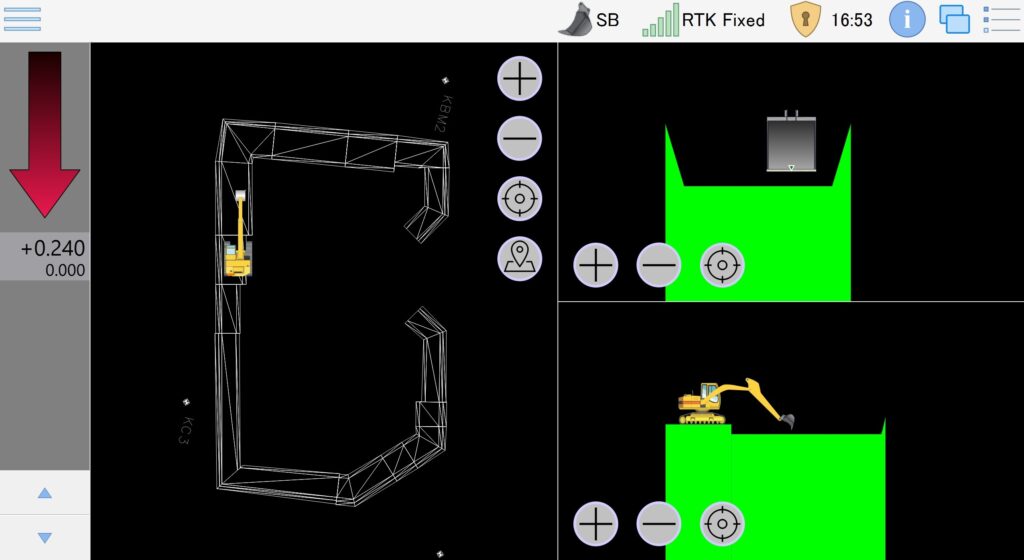The height and width of the screenshot is (560, 1024).
Task: Recenter the bucket cross-section view
Action: coord(722,265)
